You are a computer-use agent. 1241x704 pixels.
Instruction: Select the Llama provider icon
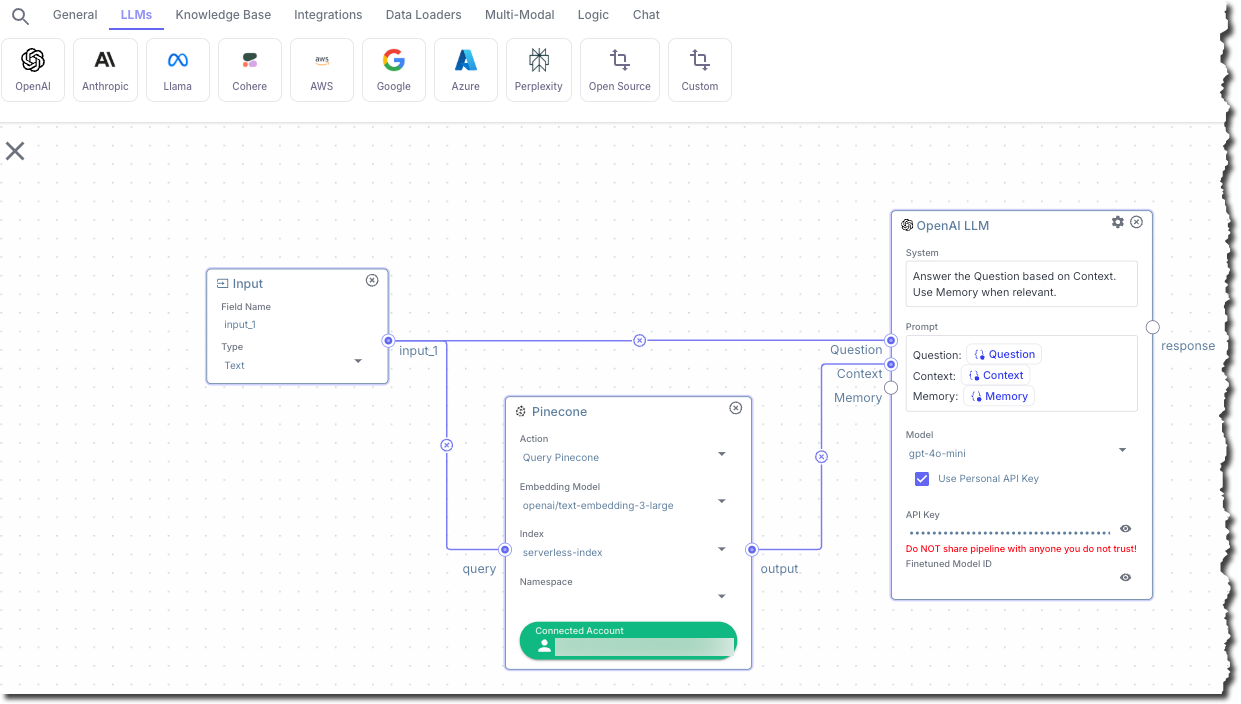pos(177,69)
